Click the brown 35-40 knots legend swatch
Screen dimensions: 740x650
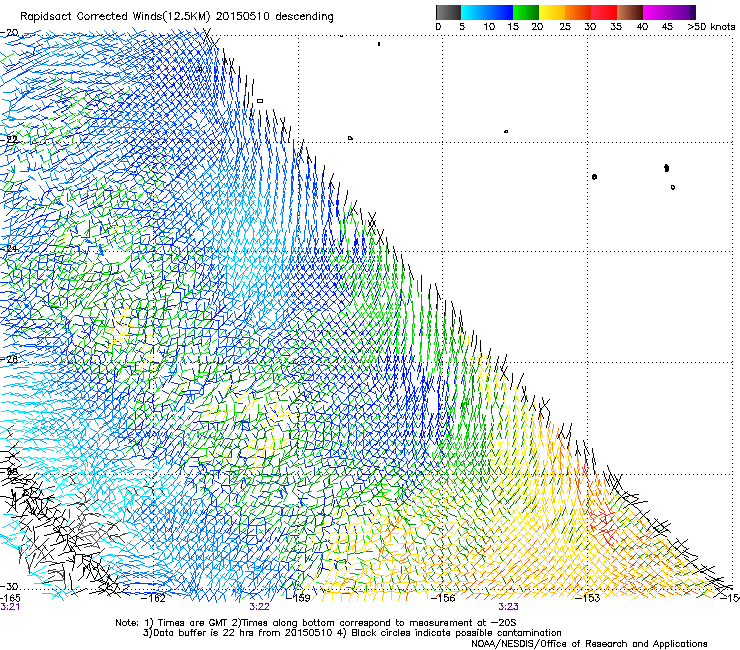(x=630, y=12)
